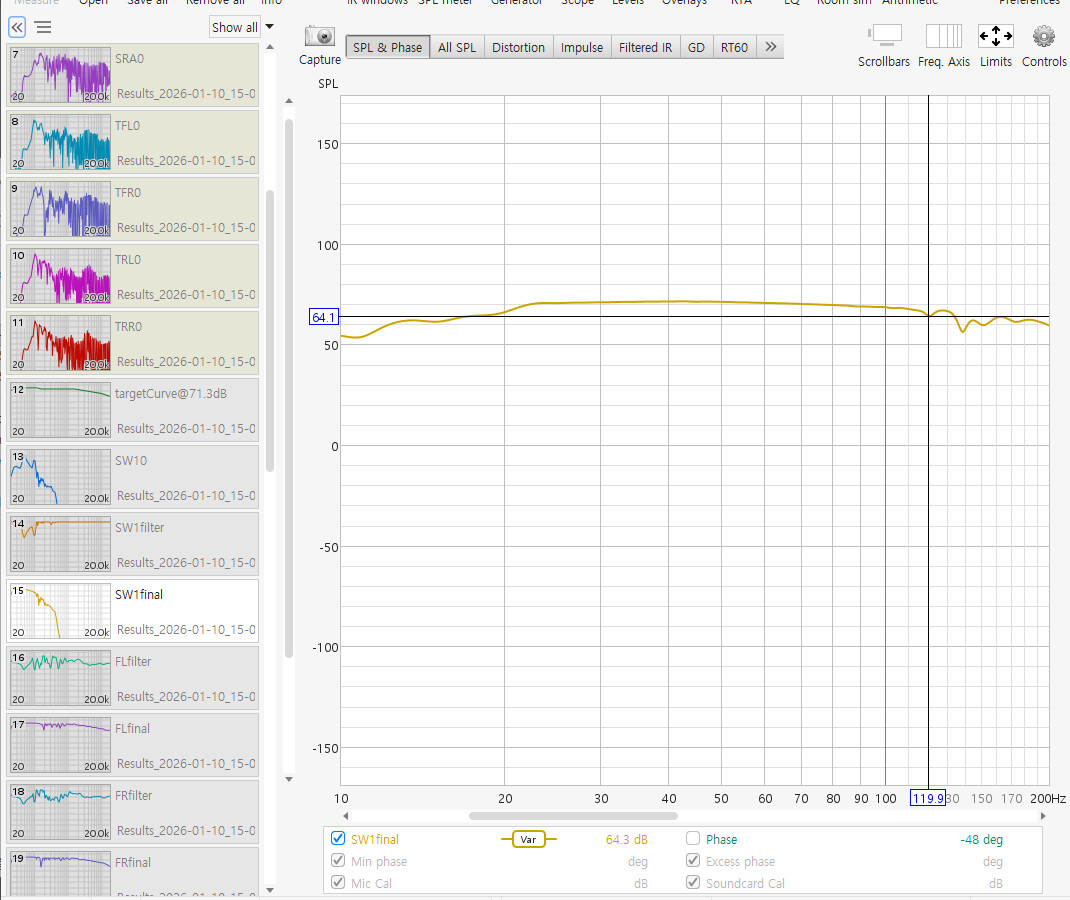
Task: Uncheck the SW1final trace checkbox
Action: [x=337, y=839]
